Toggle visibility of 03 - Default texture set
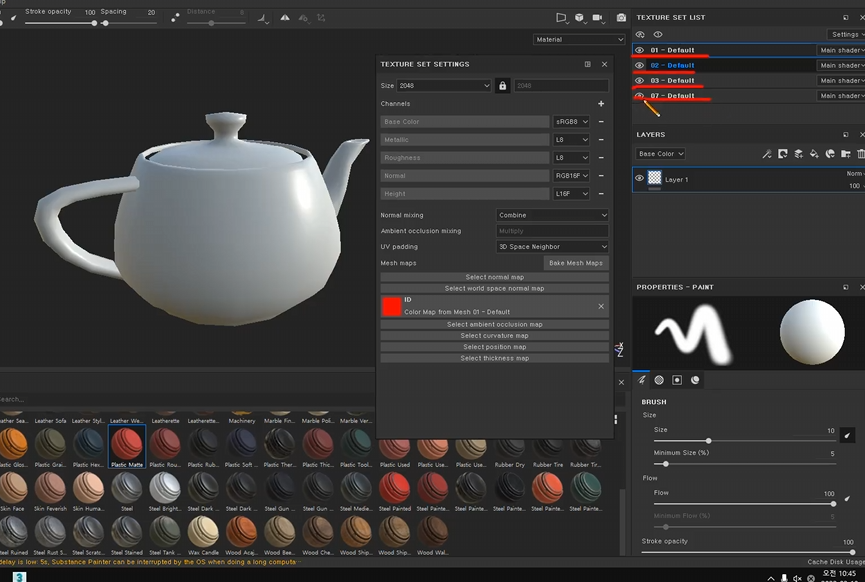This screenshot has width=865, height=582. pyautogui.click(x=640, y=81)
